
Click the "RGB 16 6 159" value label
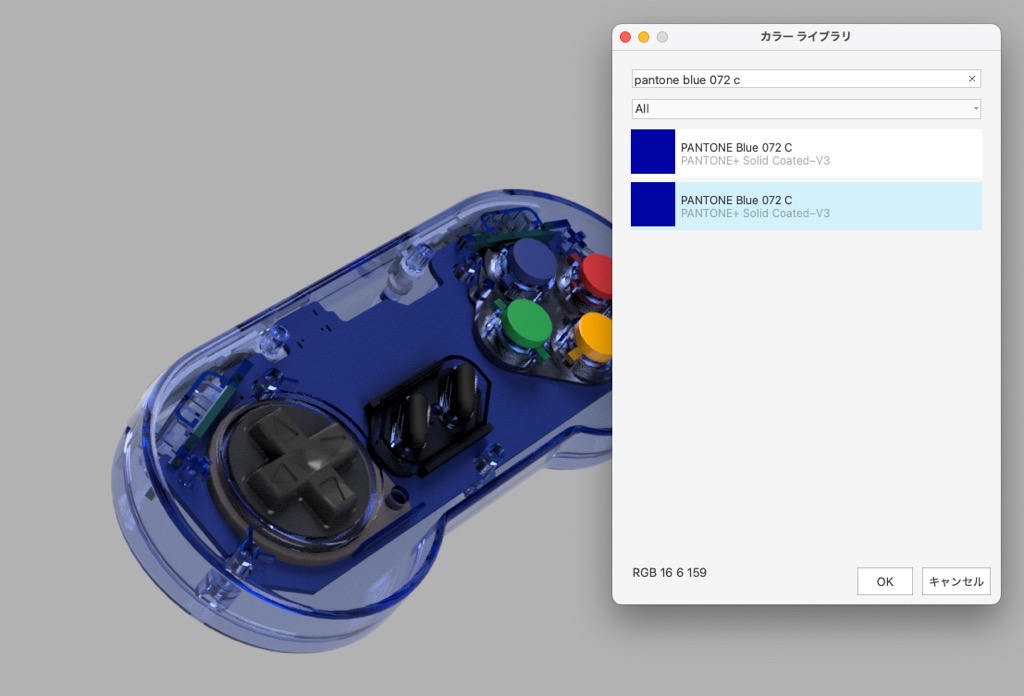668,574
